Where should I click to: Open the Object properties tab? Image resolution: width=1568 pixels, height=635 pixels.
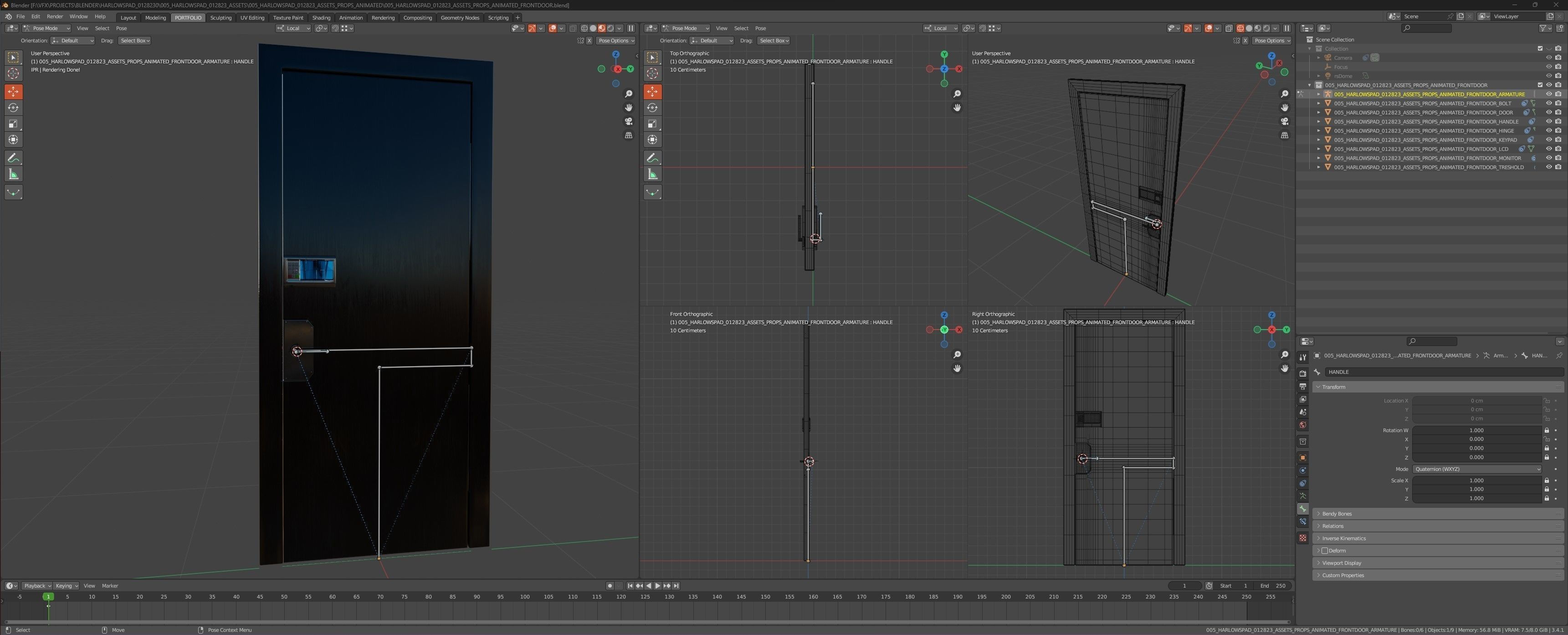[x=1302, y=457]
